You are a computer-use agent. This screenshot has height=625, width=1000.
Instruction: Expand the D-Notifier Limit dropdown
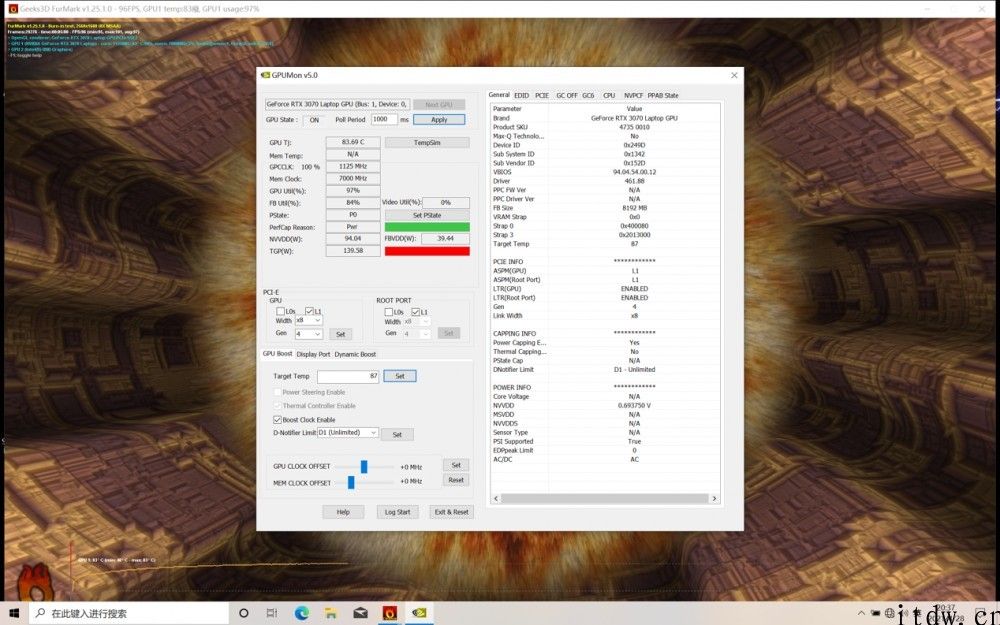point(348,432)
